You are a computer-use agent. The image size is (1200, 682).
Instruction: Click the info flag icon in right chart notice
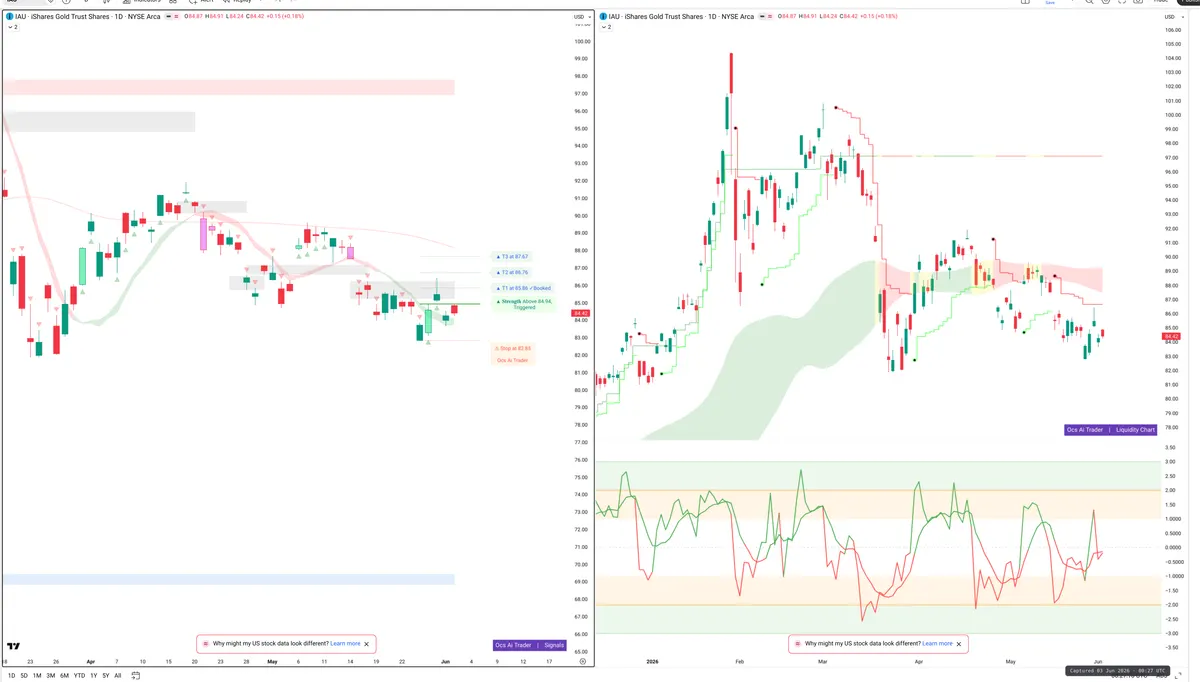click(x=797, y=644)
